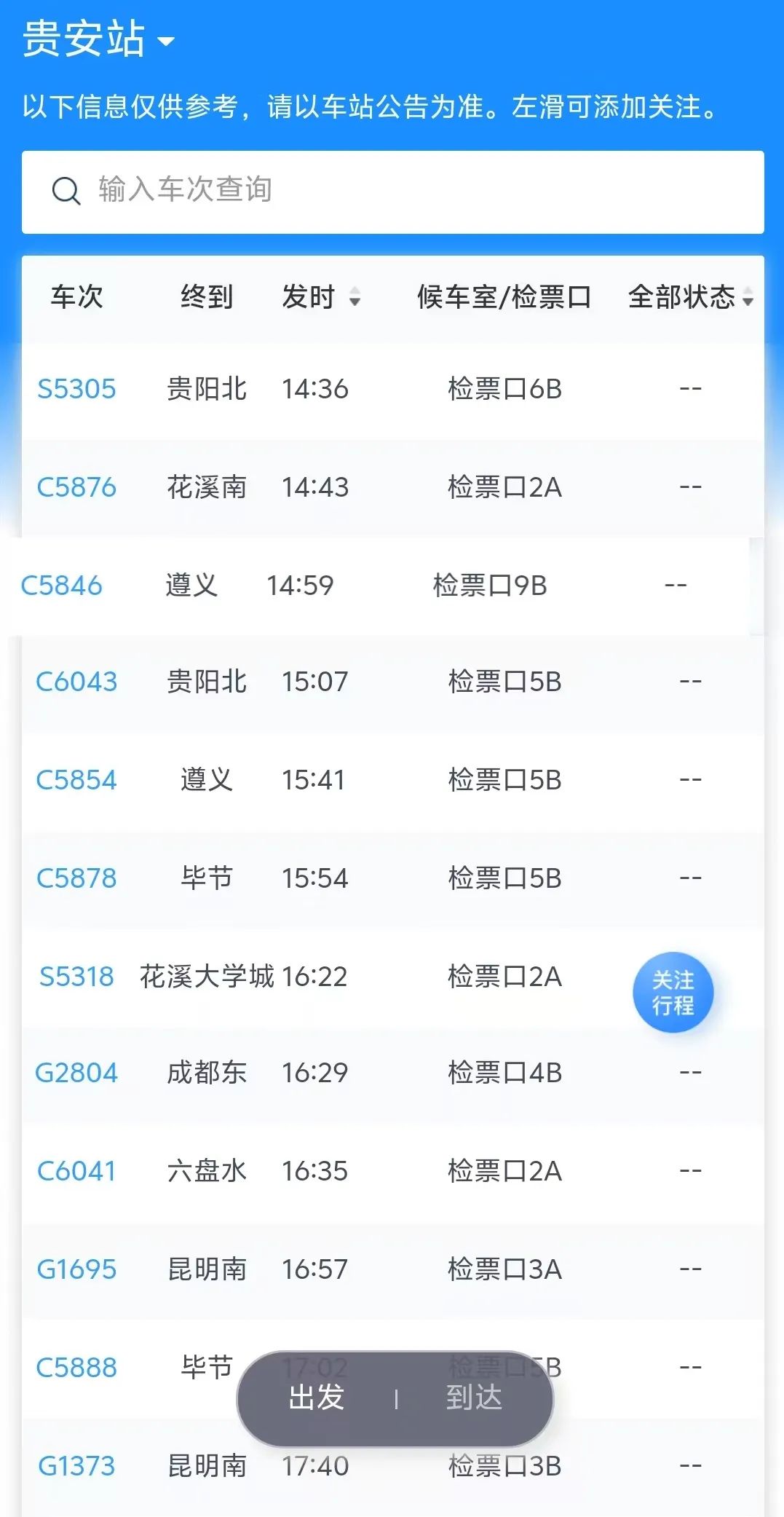
Task: Select train S5318 to 花溪大学城
Action: pyautogui.click(x=76, y=977)
